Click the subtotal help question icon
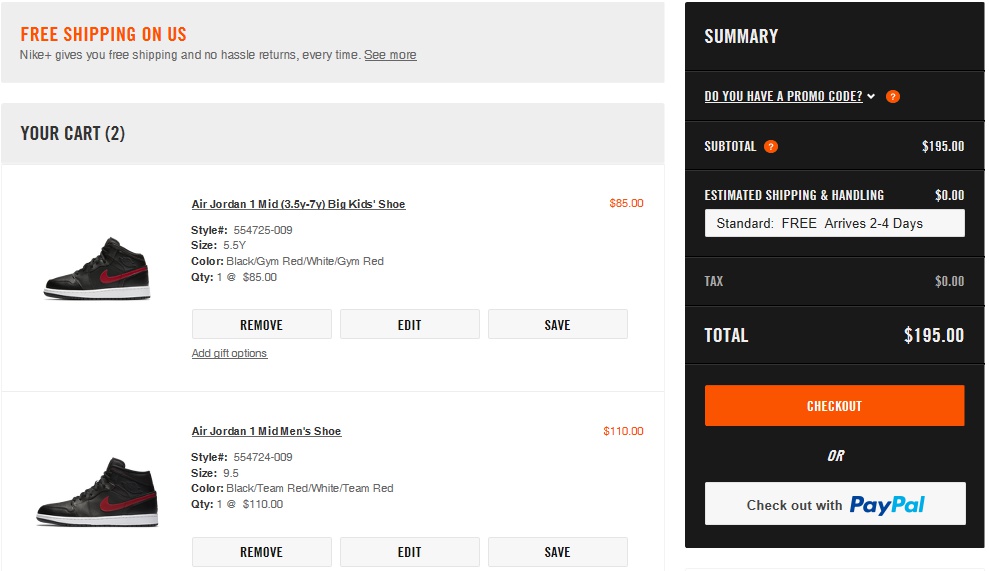 pyautogui.click(x=771, y=146)
